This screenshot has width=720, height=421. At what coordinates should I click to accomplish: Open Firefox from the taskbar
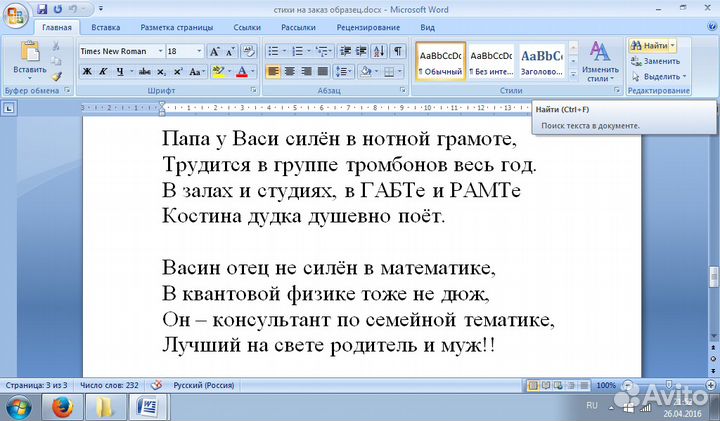(62, 407)
